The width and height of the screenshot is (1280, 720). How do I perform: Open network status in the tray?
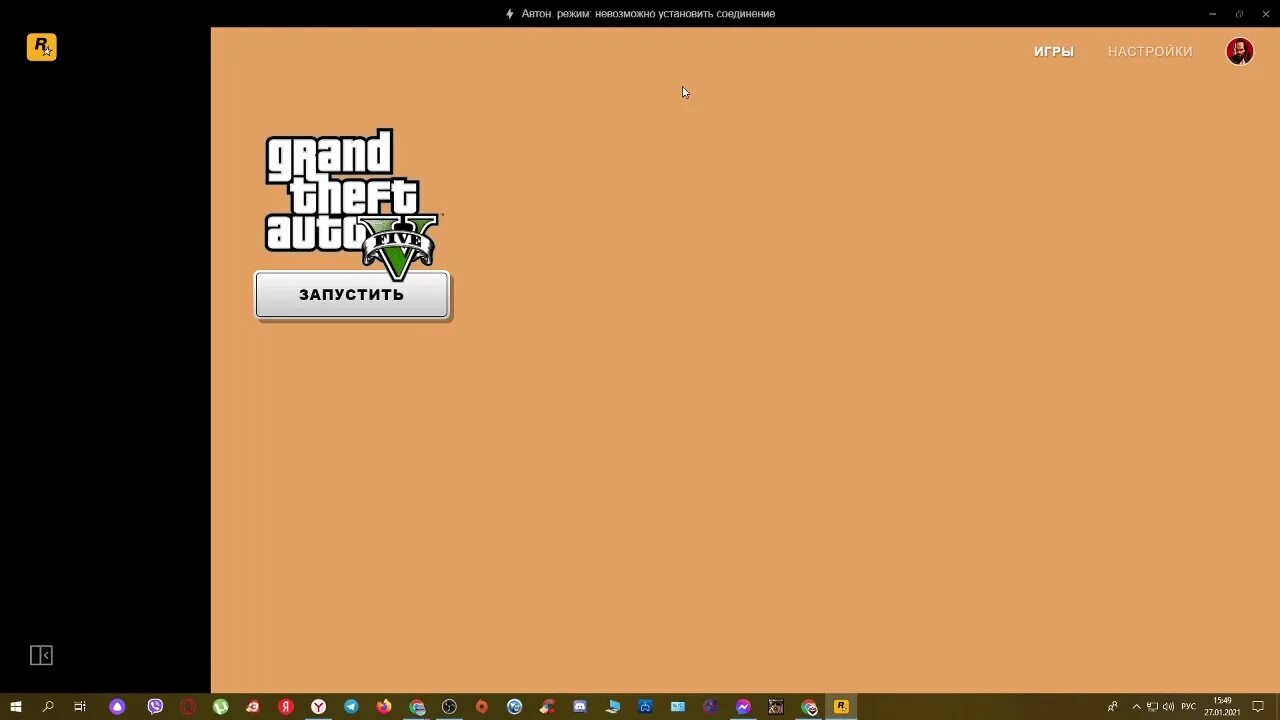(x=1152, y=707)
